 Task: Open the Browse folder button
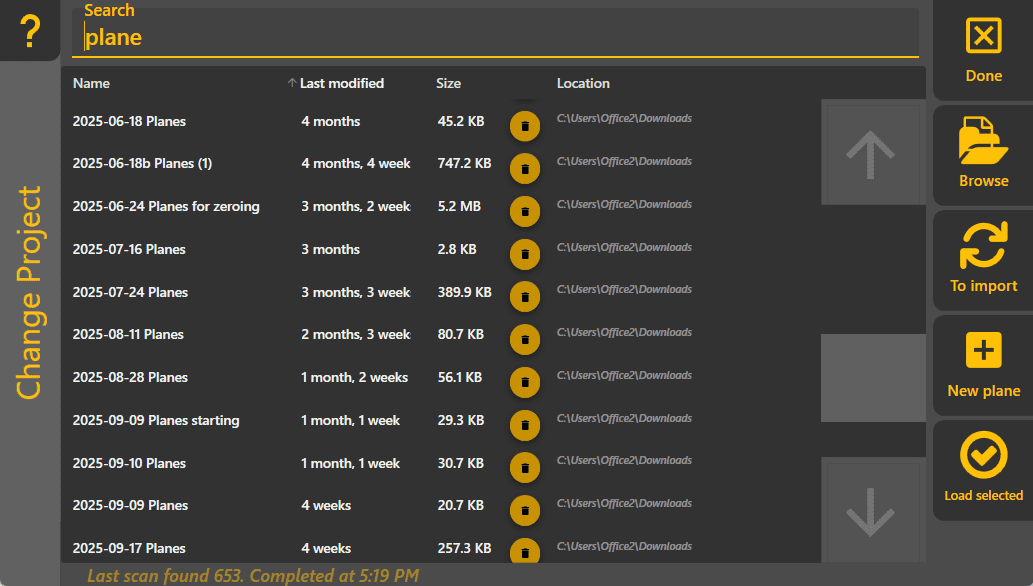pos(983,153)
